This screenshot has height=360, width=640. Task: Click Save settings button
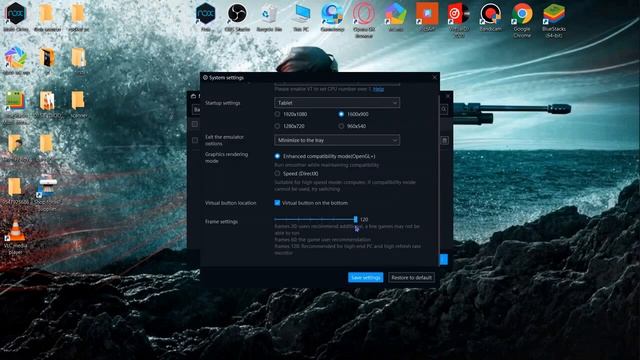pos(366,278)
